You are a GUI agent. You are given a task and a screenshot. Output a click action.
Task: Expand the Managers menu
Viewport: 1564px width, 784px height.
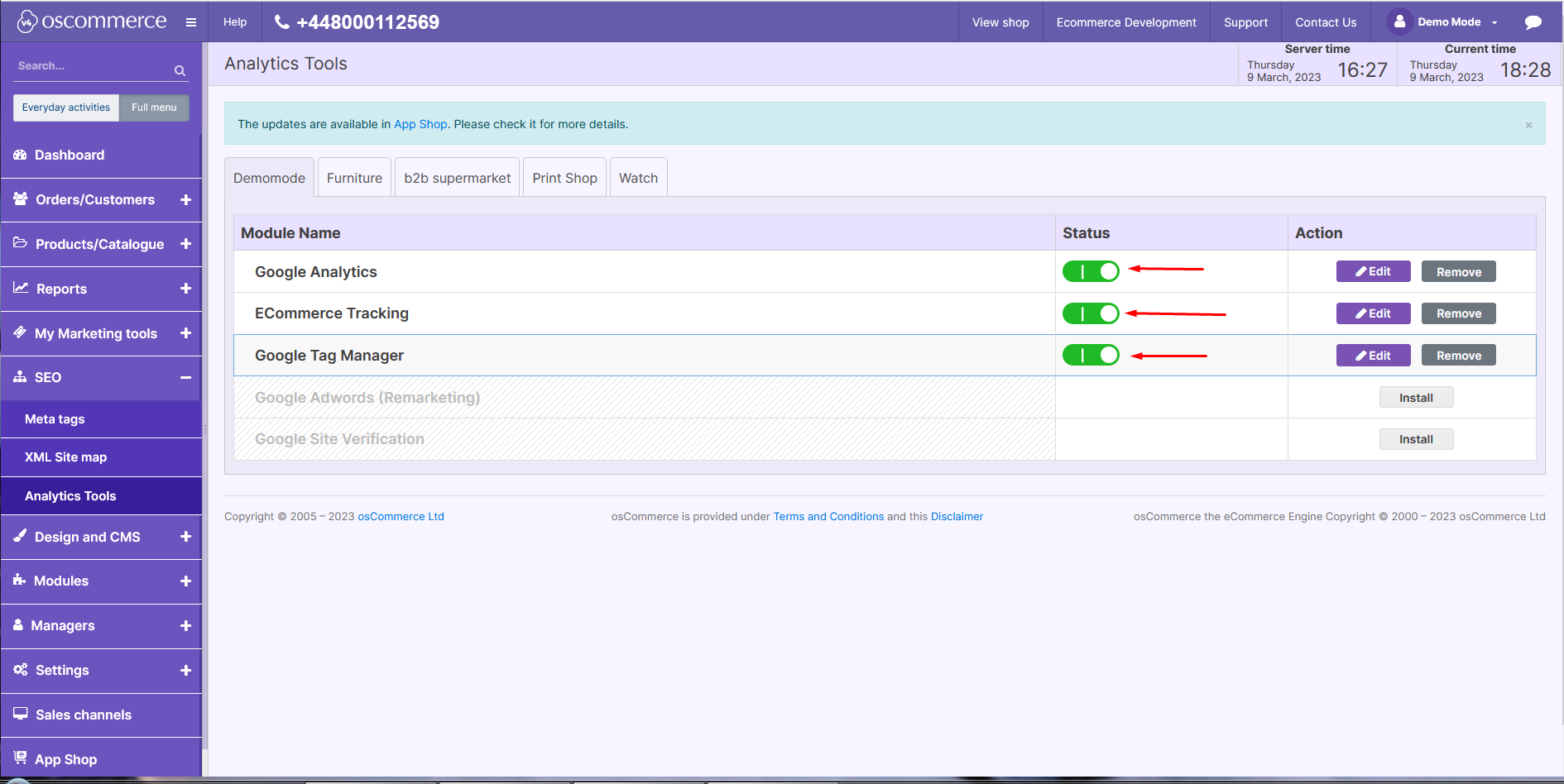(185, 626)
